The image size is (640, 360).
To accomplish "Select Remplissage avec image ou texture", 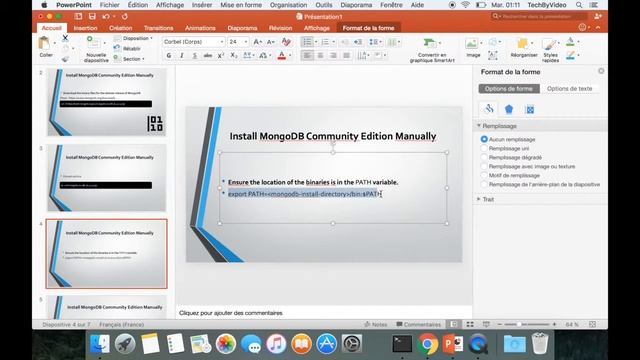I will (x=484, y=166).
